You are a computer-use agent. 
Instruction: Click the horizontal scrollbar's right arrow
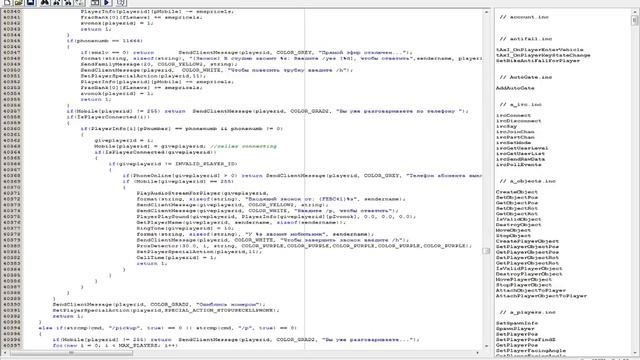tap(478, 353)
